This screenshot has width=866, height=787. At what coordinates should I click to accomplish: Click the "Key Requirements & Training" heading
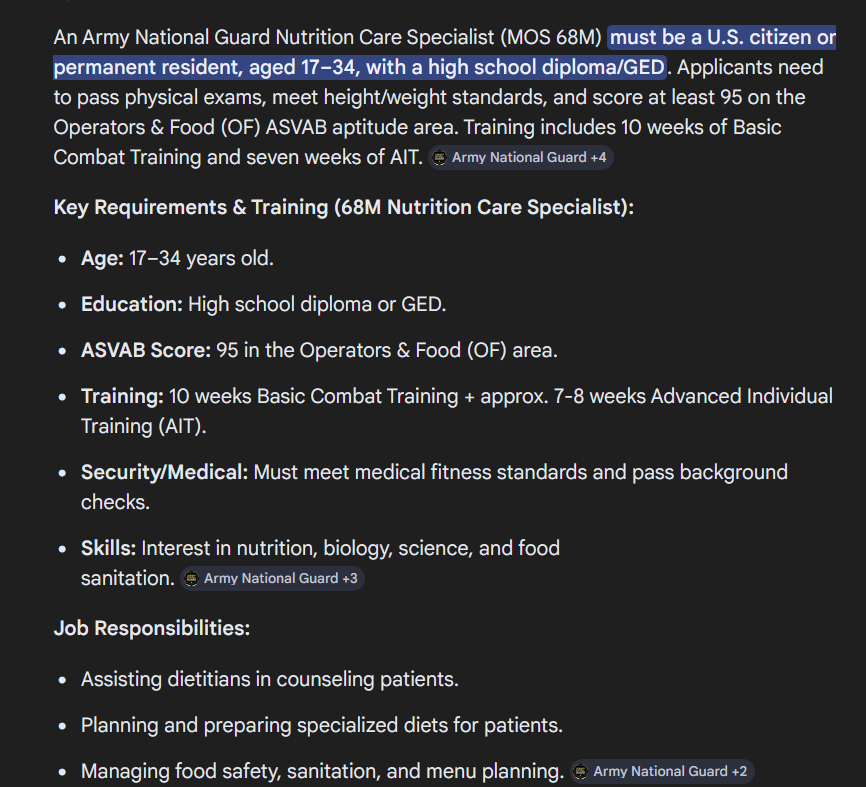[x=191, y=208]
